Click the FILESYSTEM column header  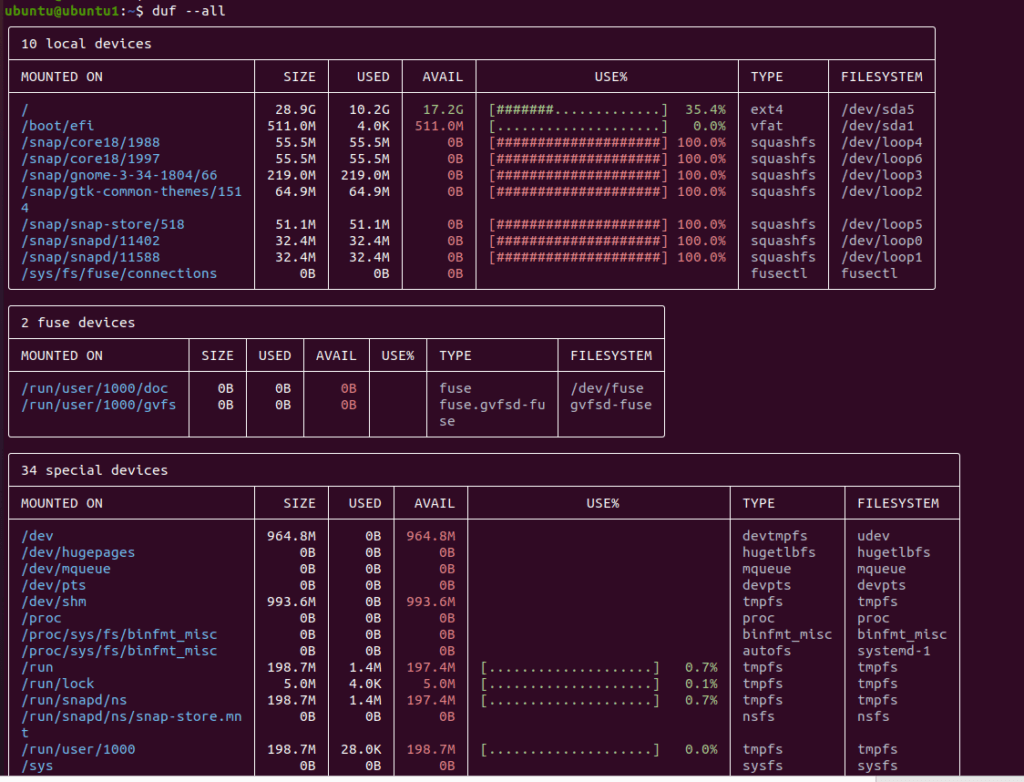click(883, 76)
